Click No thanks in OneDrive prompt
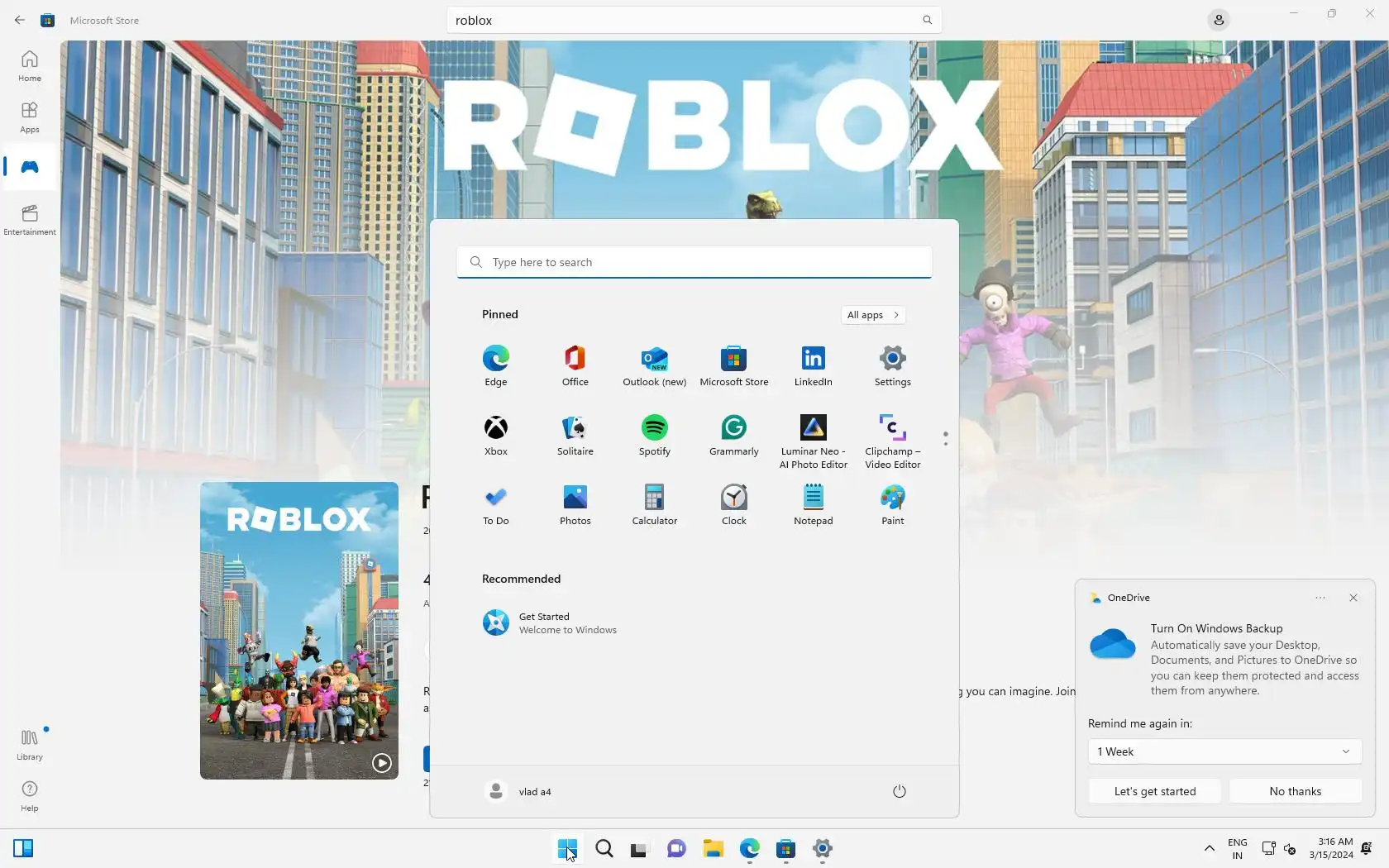 tap(1296, 791)
